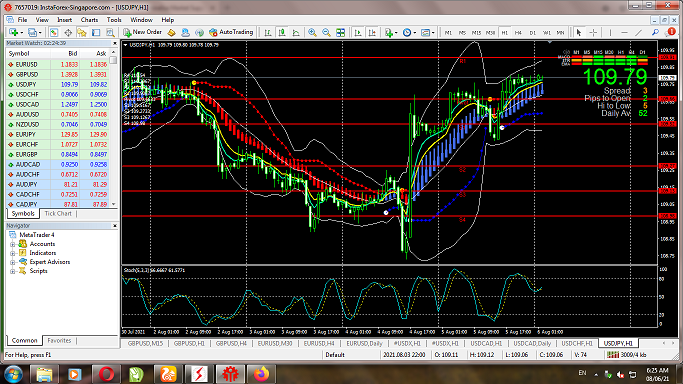Open the Strategy Tester icon

[x=110, y=33]
